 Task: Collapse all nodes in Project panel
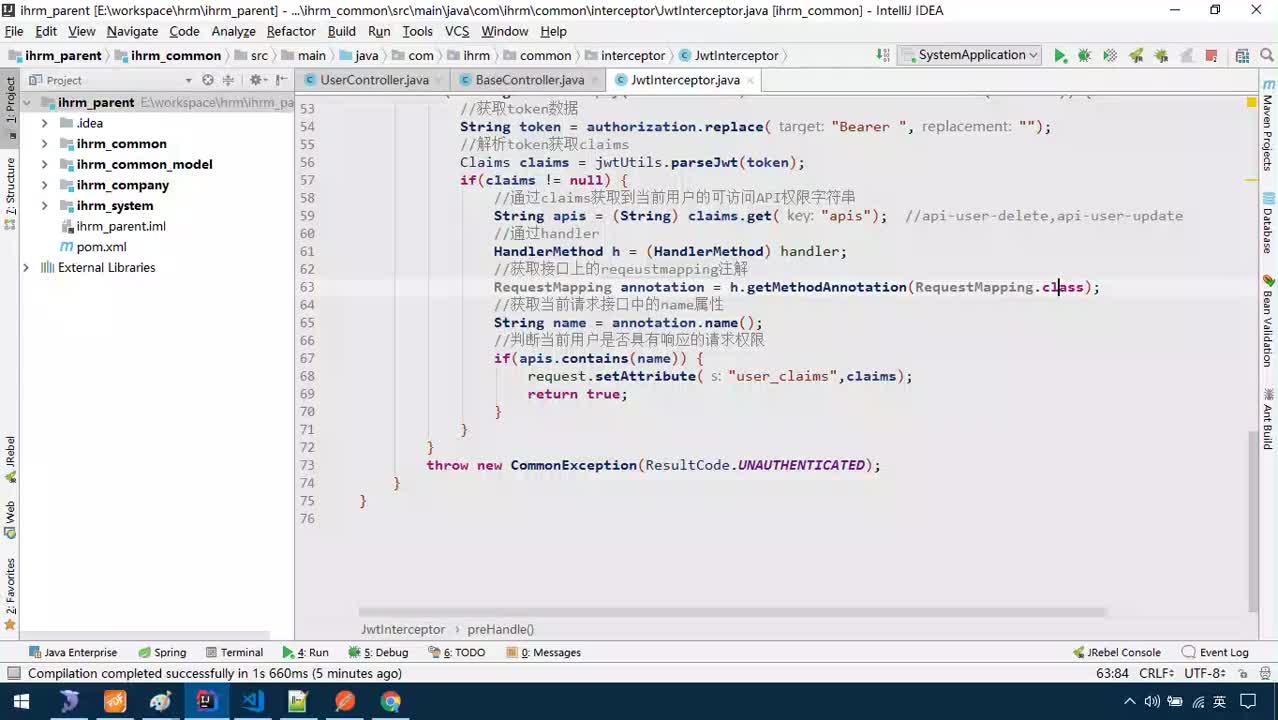(228, 80)
